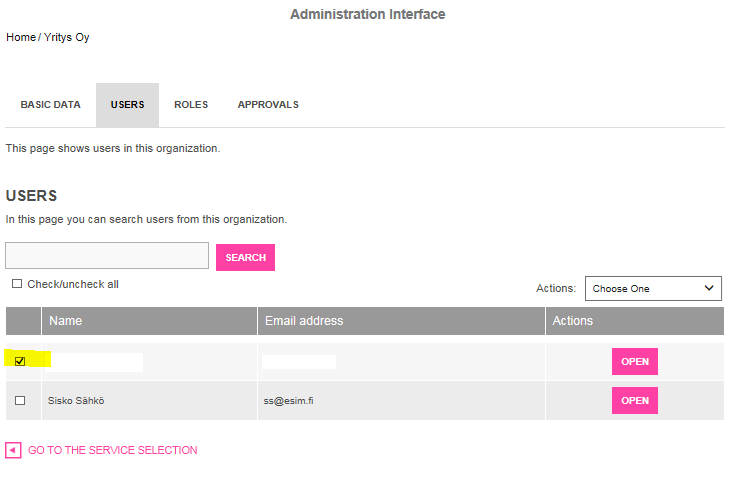
Task: Click the pink Search button
Action: click(x=245, y=257)
